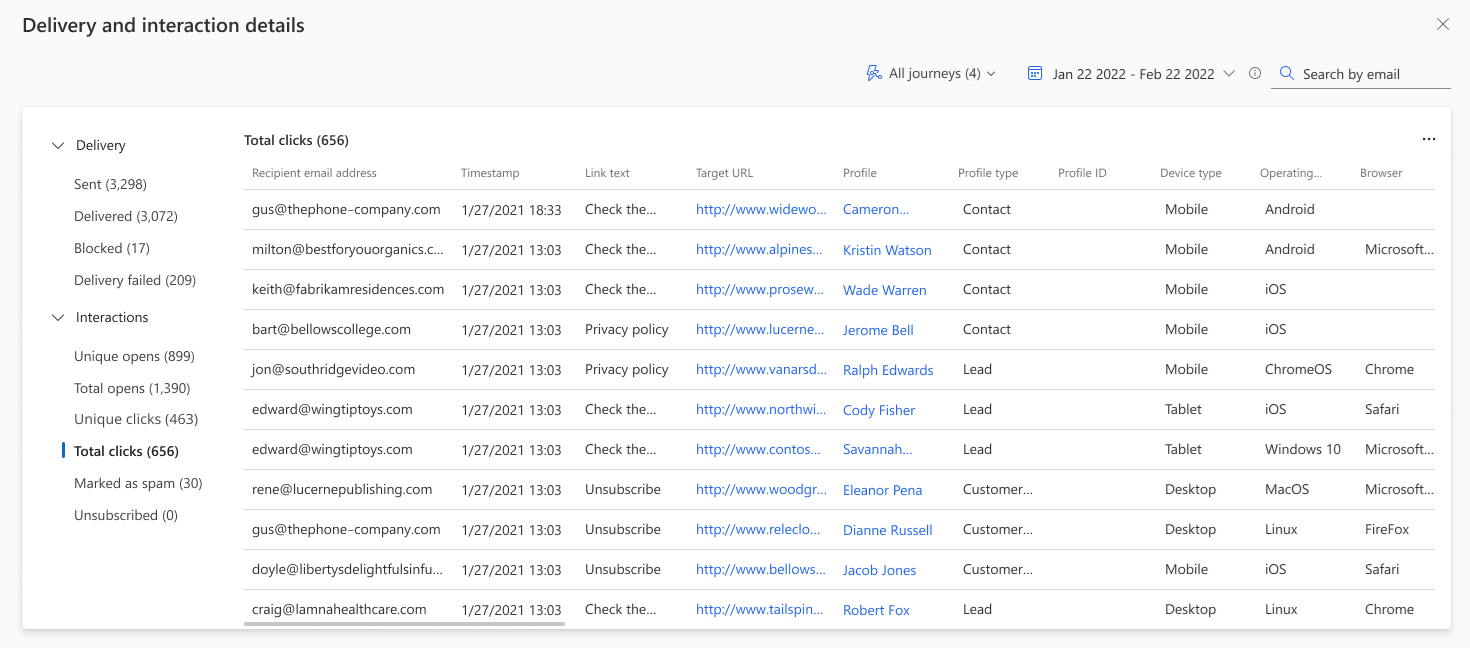Screen dimensions: 1470x648
Task: Open the more options ellipsis menu
Action: coord(1428,140)
